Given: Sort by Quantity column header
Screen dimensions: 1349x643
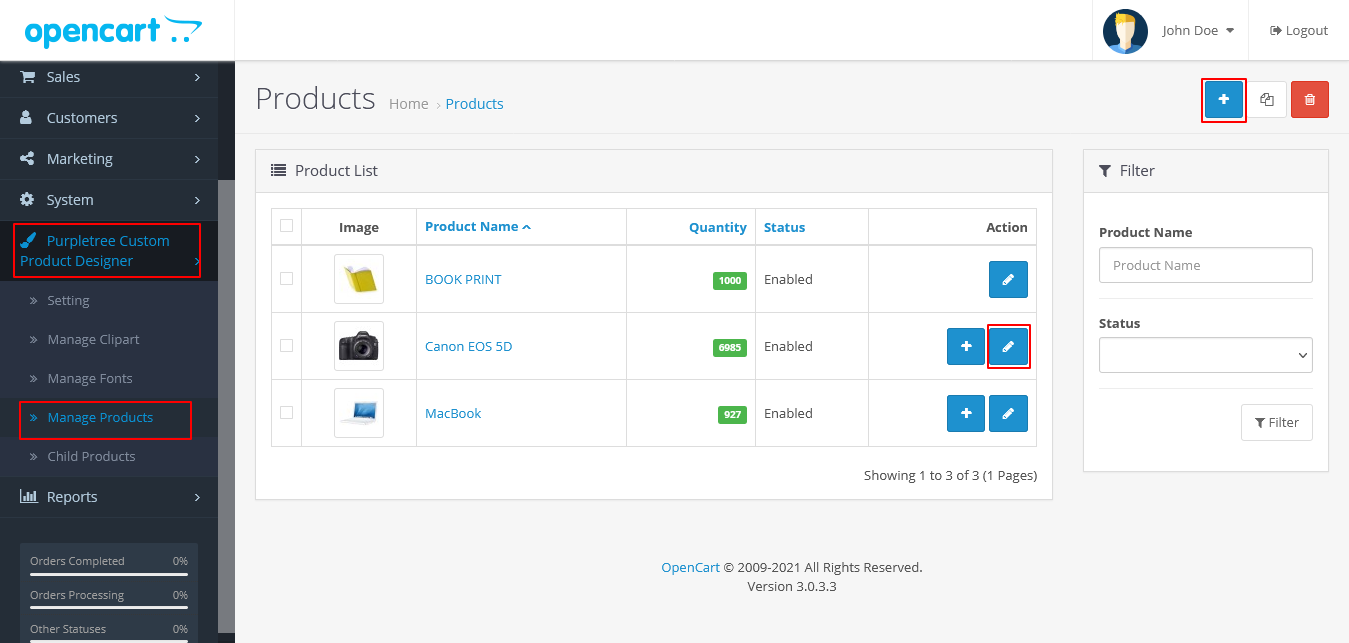Looking at the screenshot, I should pos(717,228).
